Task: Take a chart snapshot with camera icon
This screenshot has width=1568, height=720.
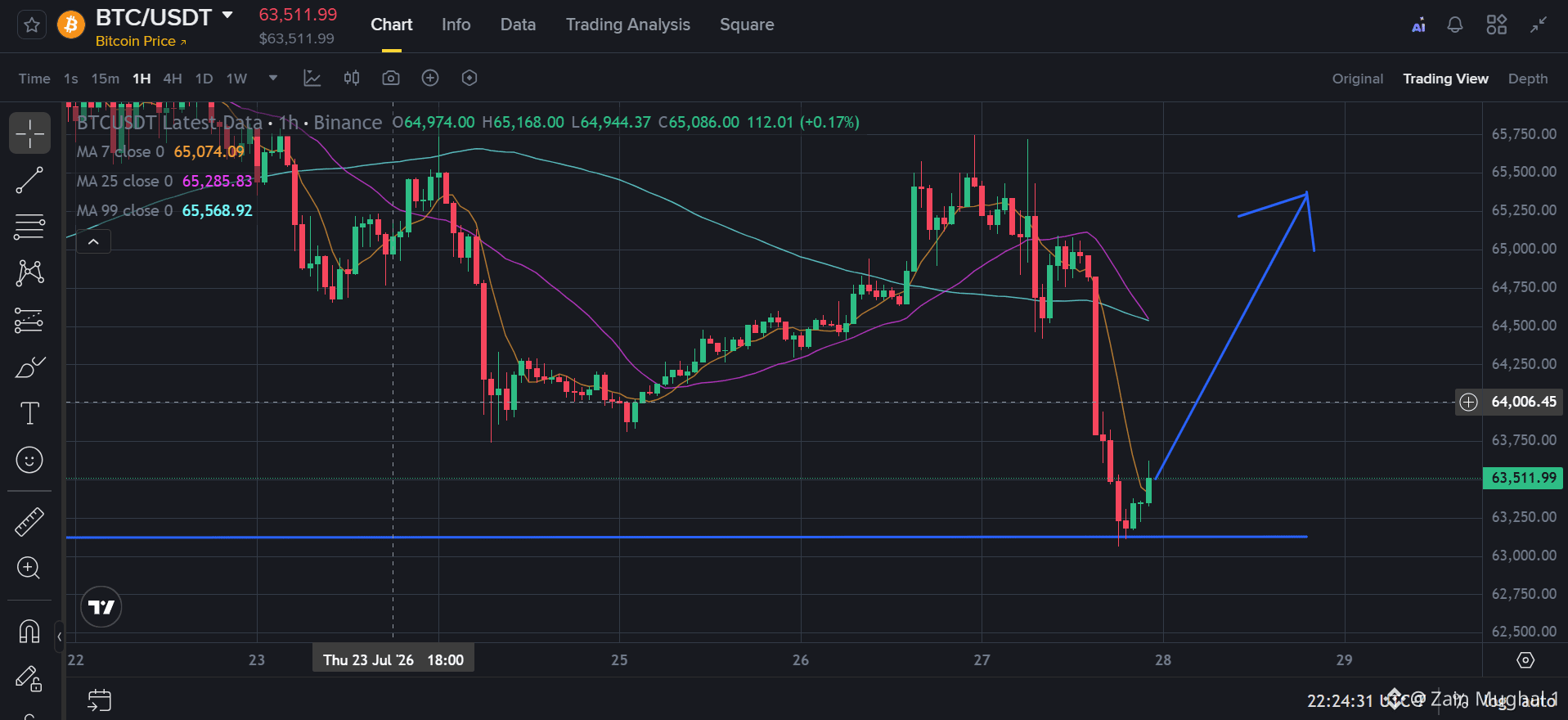Action: point(391,78)
